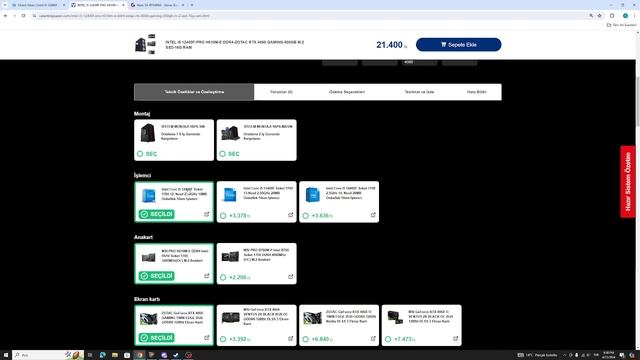The image size is (640, 360).
Task: Click the 21.400 TL price text
Action: pos(391,45)
